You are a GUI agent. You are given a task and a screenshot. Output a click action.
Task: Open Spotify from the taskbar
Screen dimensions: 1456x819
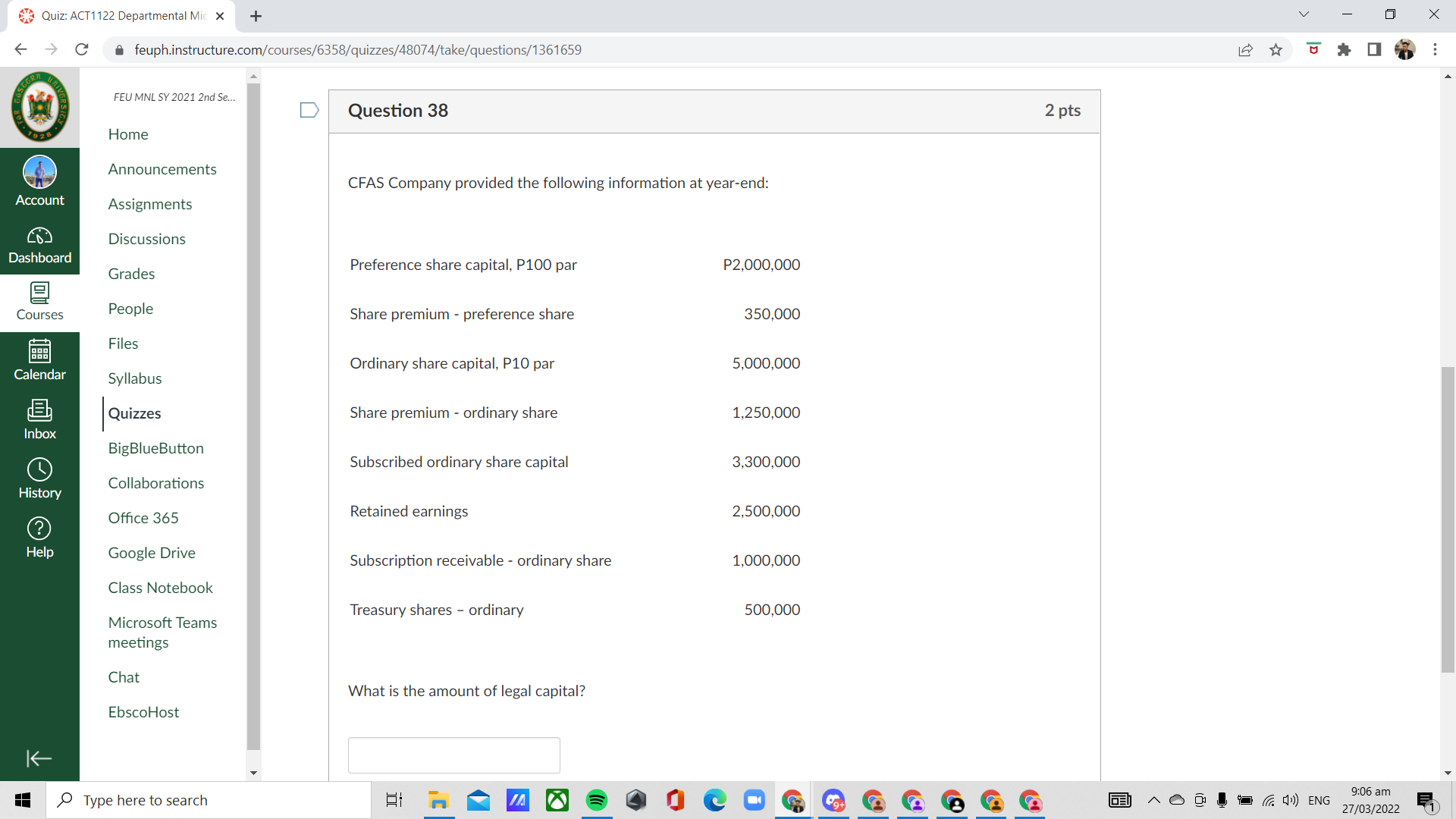(x=597, y=800)
